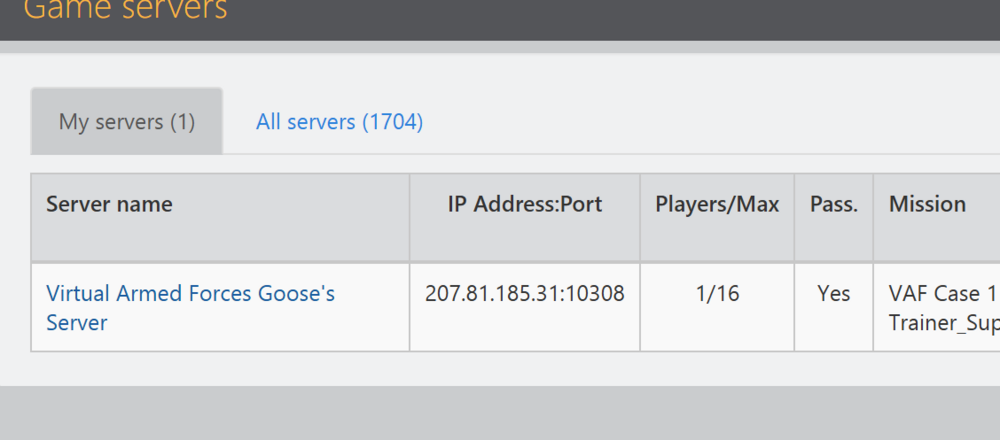The height and width of the screenshot is (440, 1000).
Task: Click the panel padding above the tabs
Action: point(500,70)
